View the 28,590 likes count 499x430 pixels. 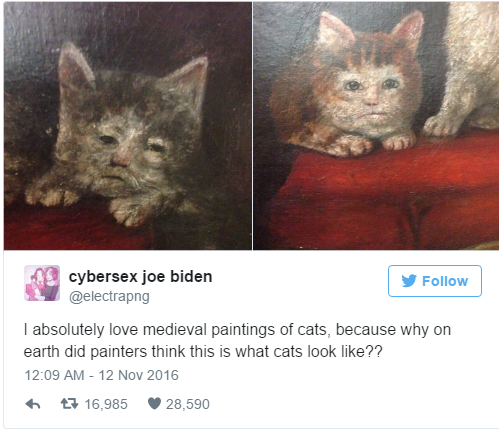[188, 404]
